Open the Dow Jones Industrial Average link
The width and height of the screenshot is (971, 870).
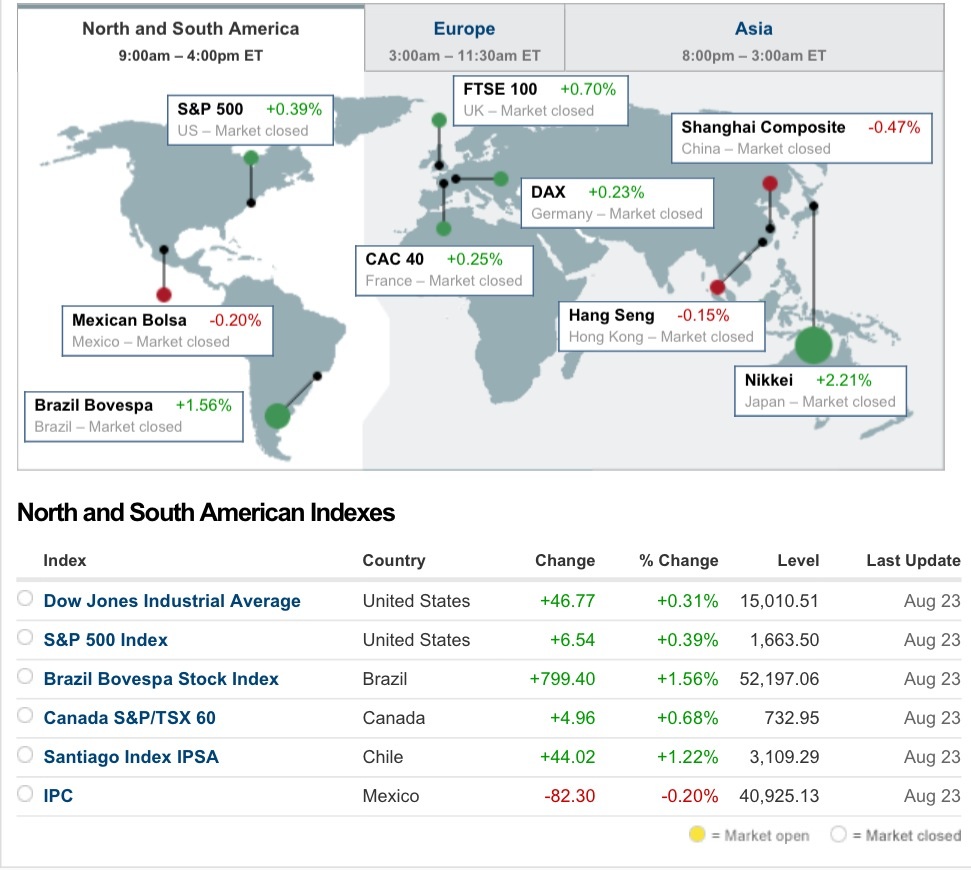[172, 601]
